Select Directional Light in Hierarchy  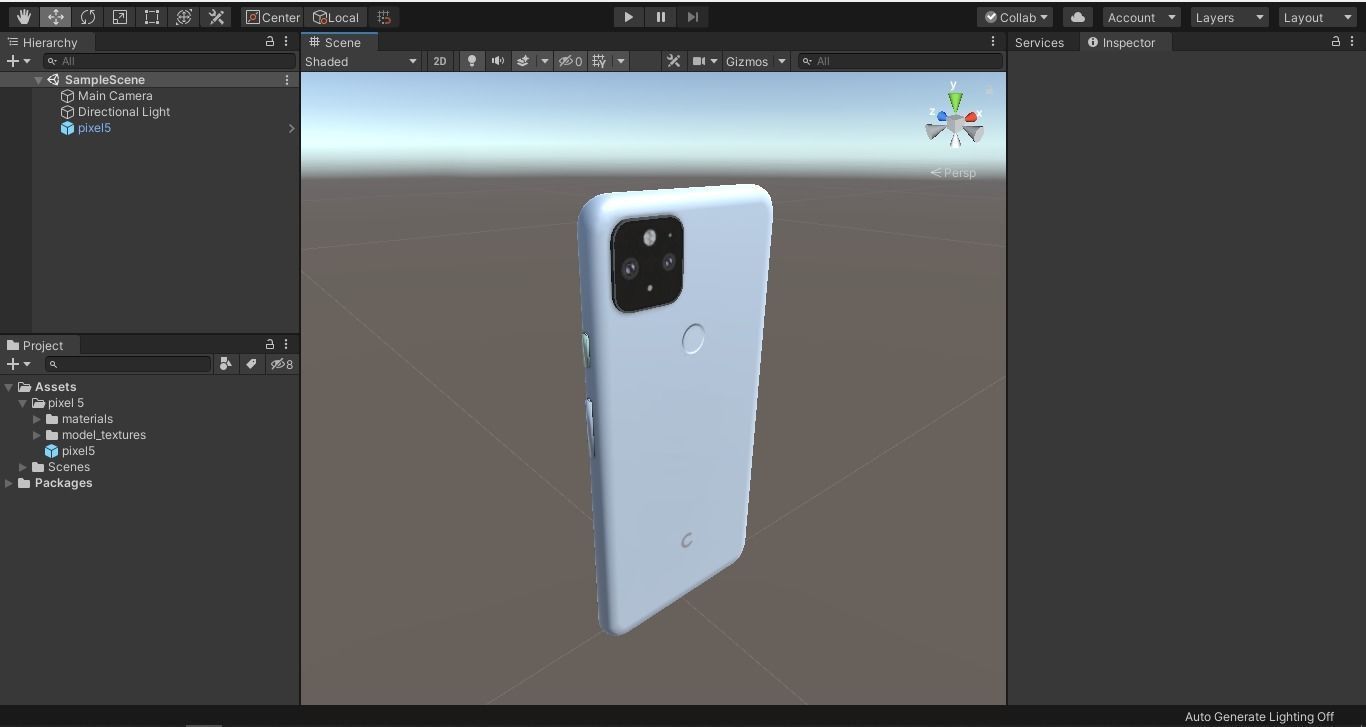124,112
